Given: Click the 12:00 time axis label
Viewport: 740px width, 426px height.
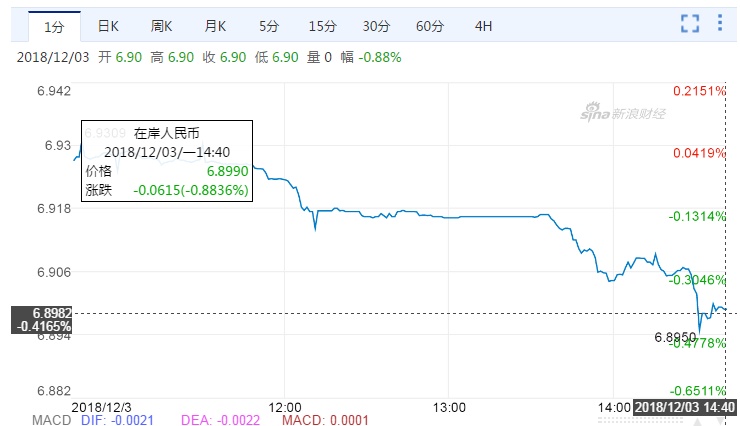Looking at the screenshot, I should (x=285, y=407).
